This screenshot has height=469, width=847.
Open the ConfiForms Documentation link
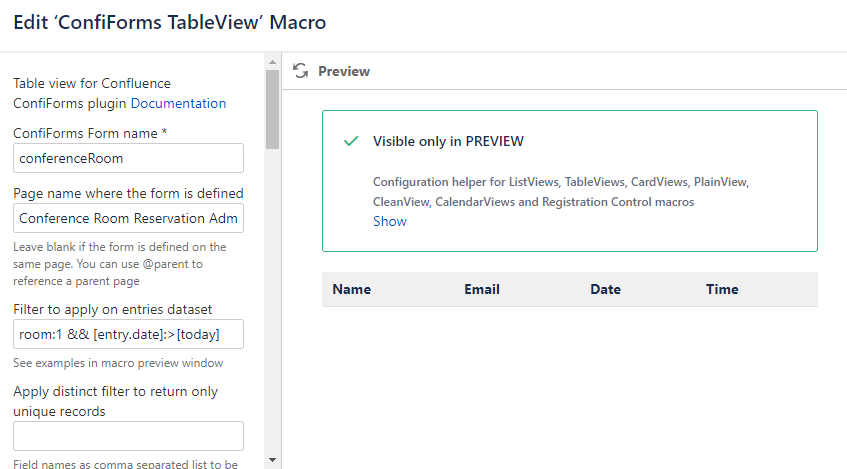[178, 103]
